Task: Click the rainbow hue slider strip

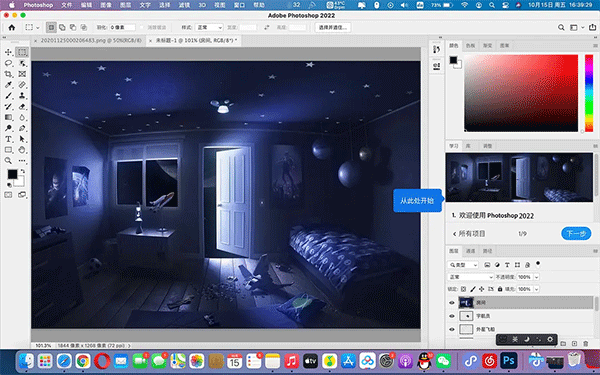Action: (x=589, y=93)
